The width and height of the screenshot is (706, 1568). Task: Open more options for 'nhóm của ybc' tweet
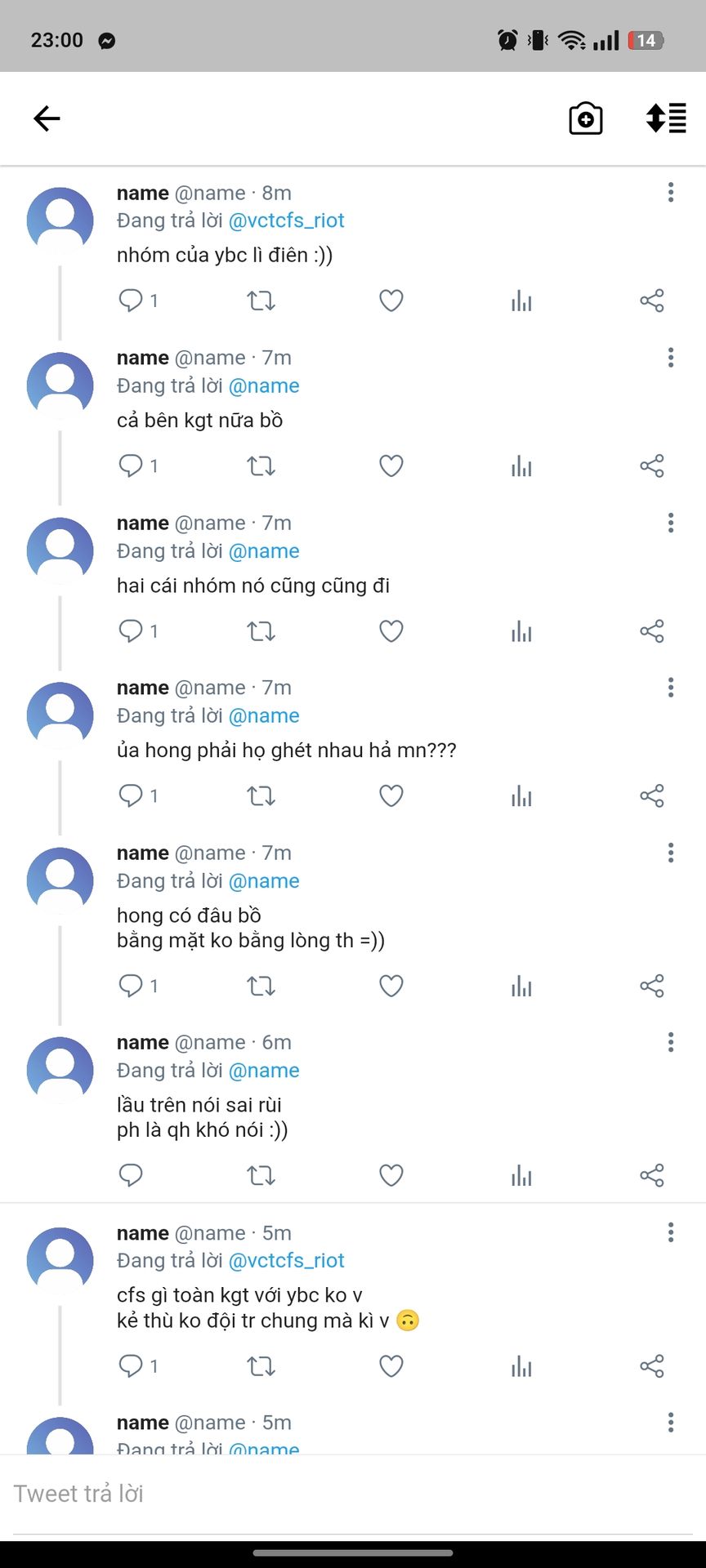click(x=671, y=193)
